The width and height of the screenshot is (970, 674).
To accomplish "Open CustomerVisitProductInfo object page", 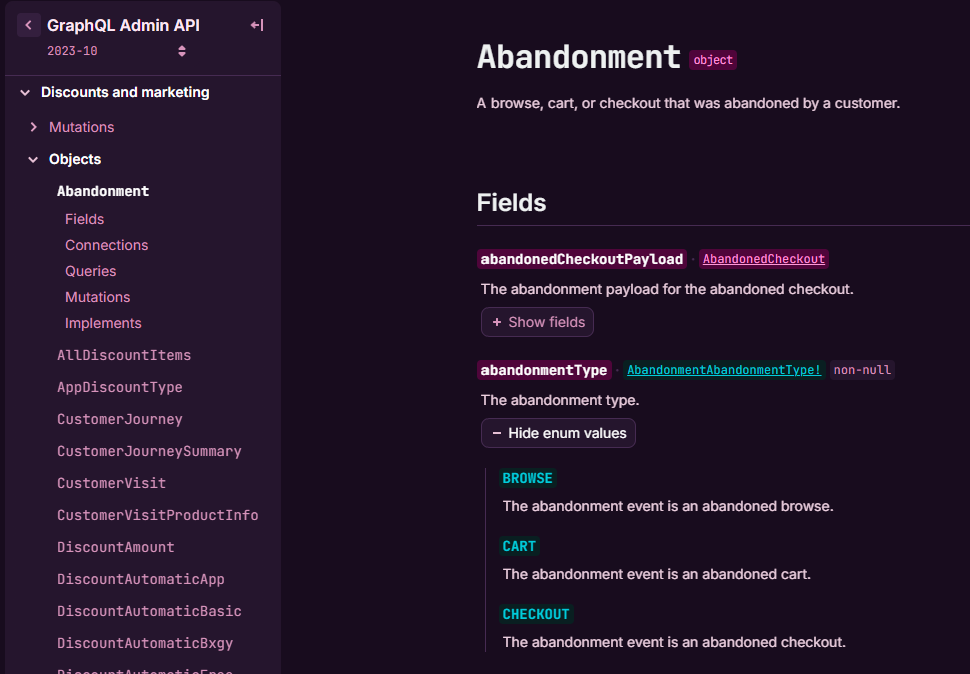I will pos(157,515).
